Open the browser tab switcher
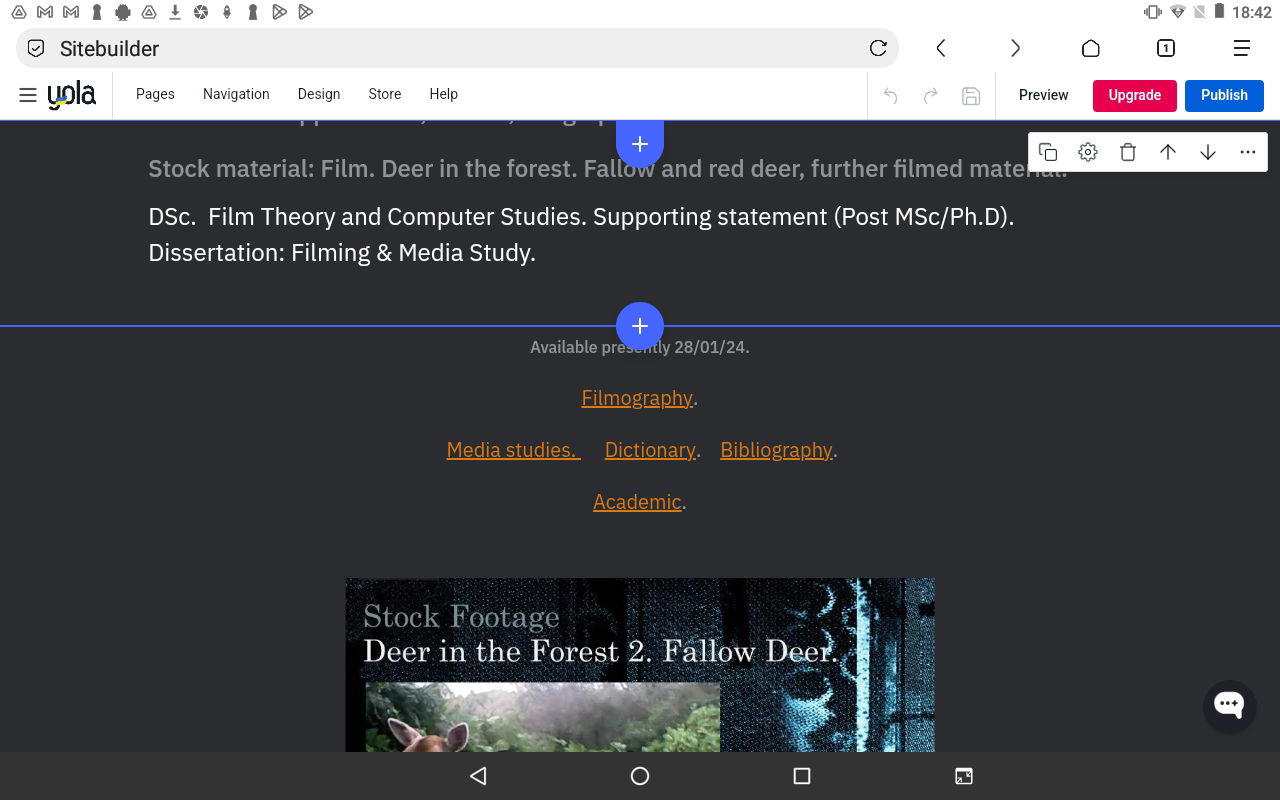Screen dimensions: 1280x800 click(1166, 48)
